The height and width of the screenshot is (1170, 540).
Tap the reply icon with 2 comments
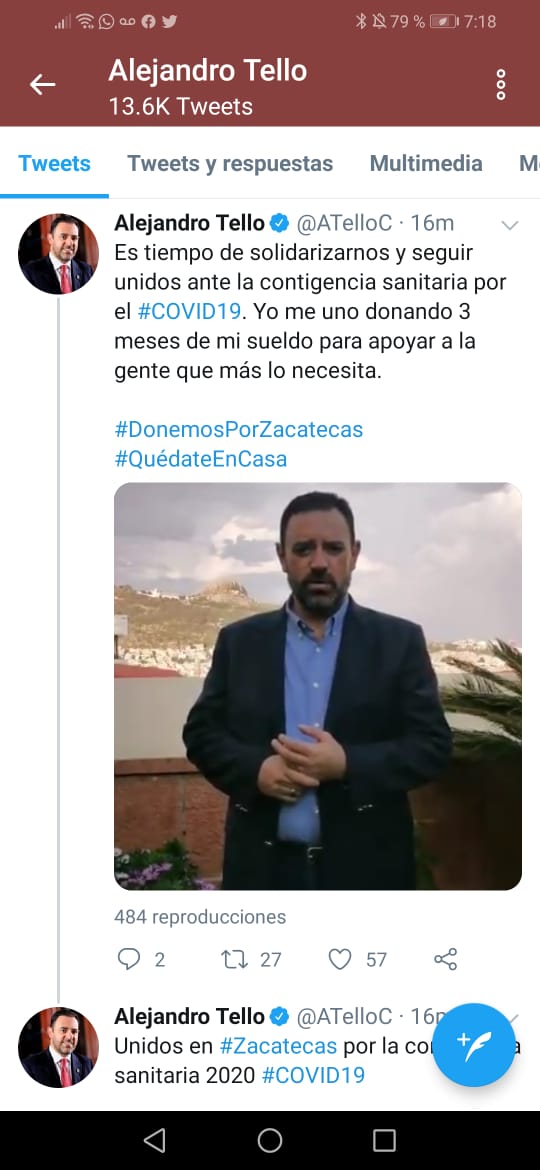(x=129, y=959)
